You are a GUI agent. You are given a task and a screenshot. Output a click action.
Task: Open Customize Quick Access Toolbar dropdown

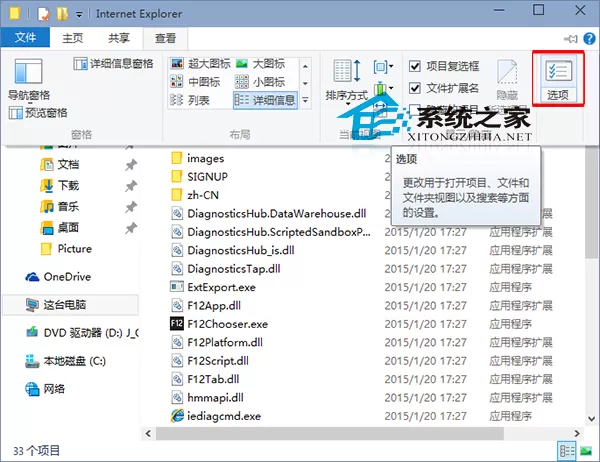pos(79,15)
